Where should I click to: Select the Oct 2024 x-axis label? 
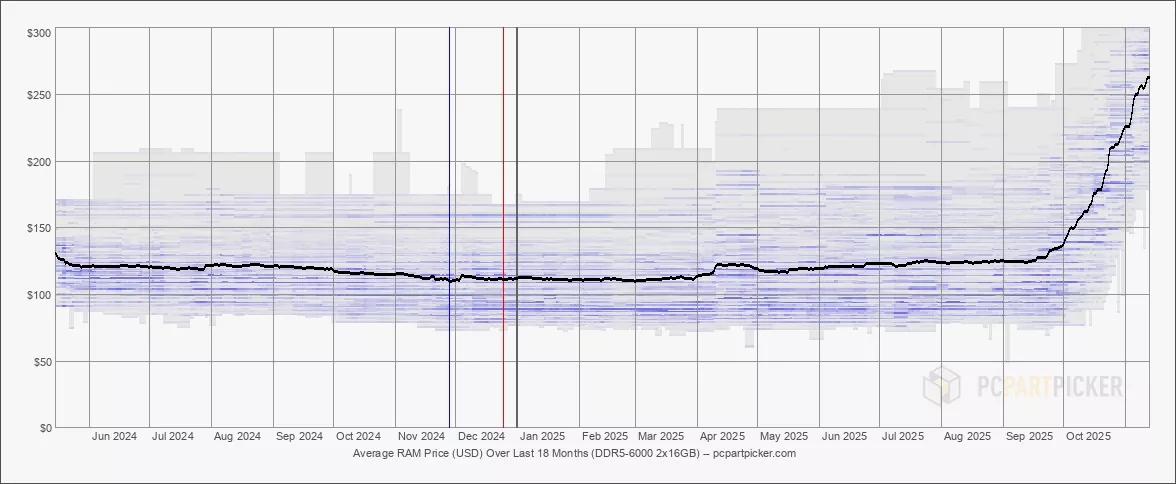tap(358, 437)
